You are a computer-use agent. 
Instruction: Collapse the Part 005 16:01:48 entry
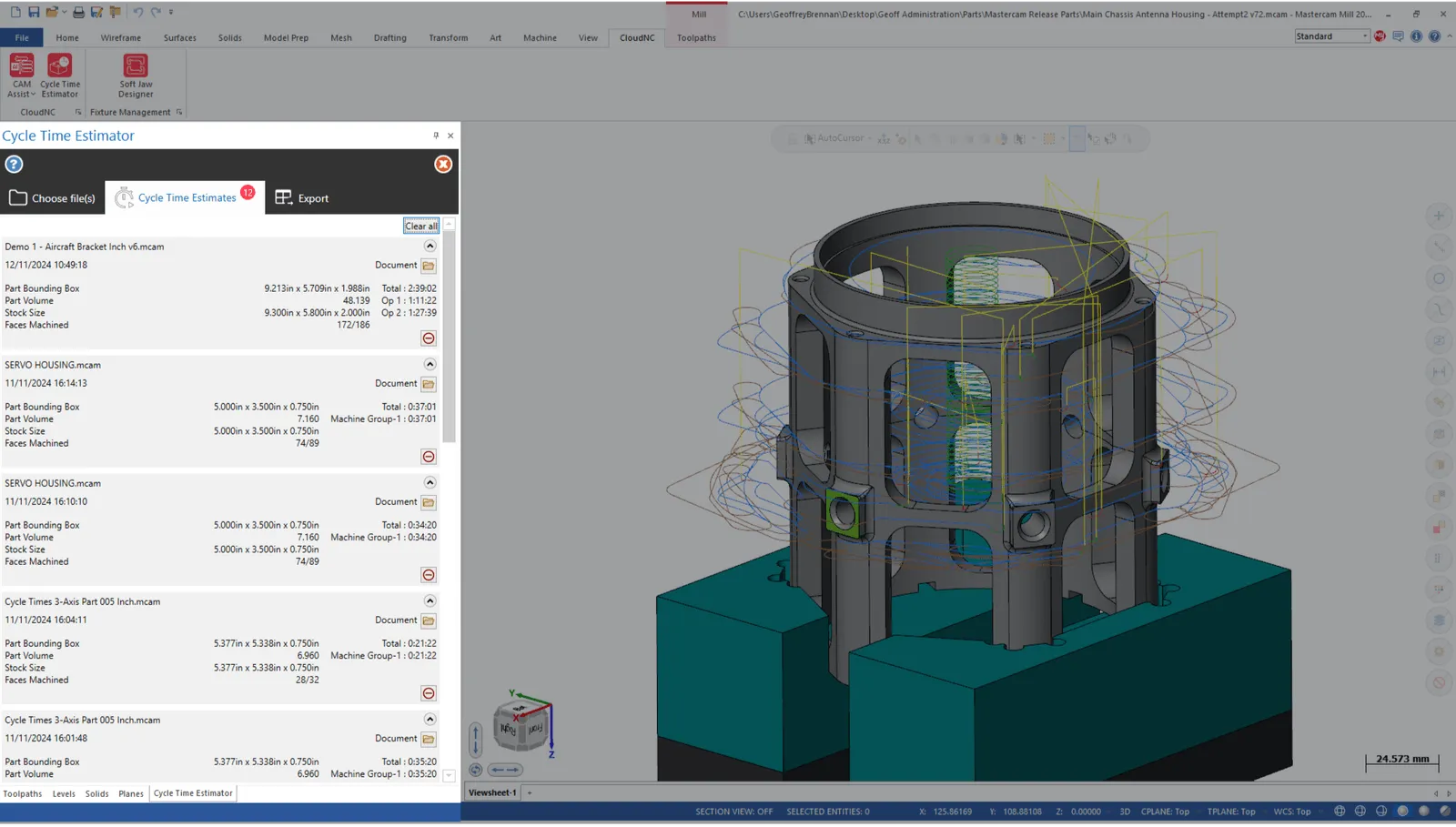click(x=430, y=720)
